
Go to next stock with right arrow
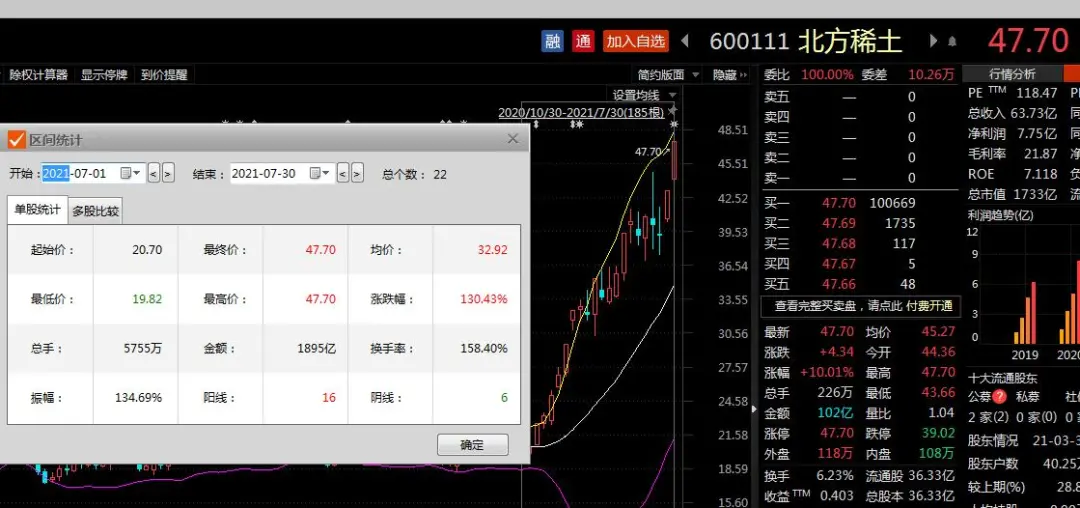click(933, 41)
